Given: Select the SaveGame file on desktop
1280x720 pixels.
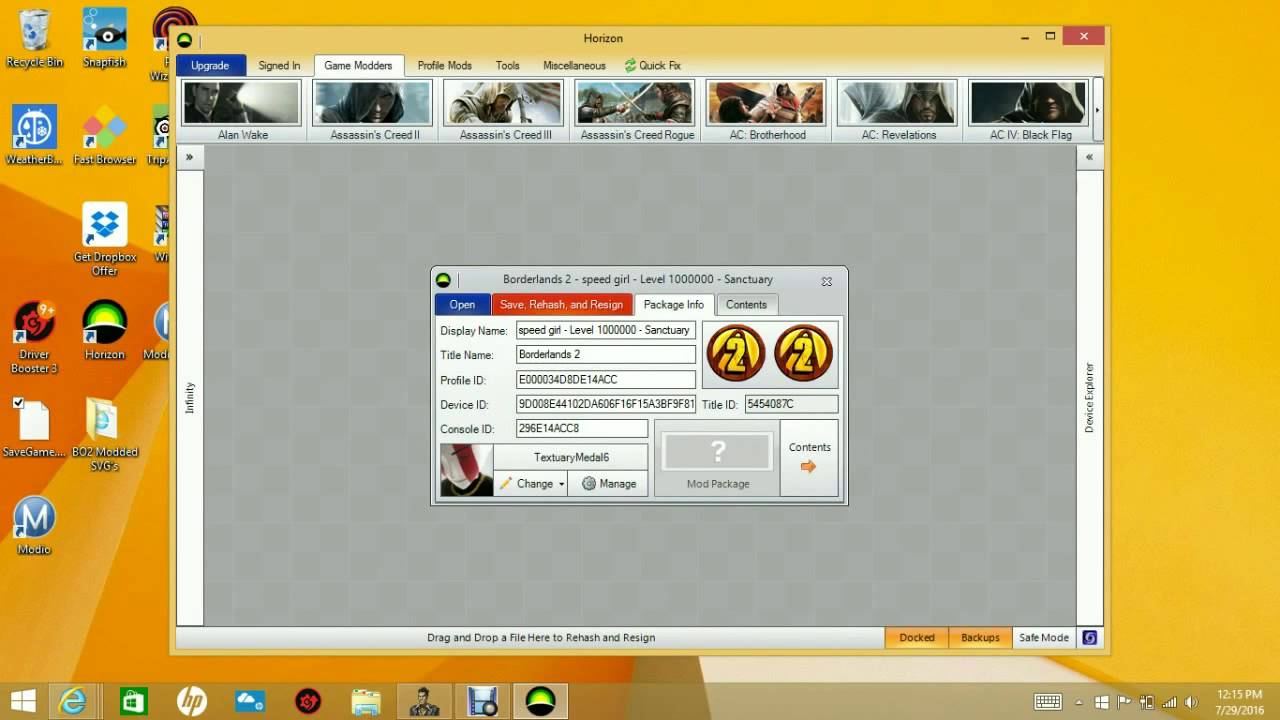Looking at the screenshot, I should click(x=34, y=428).
